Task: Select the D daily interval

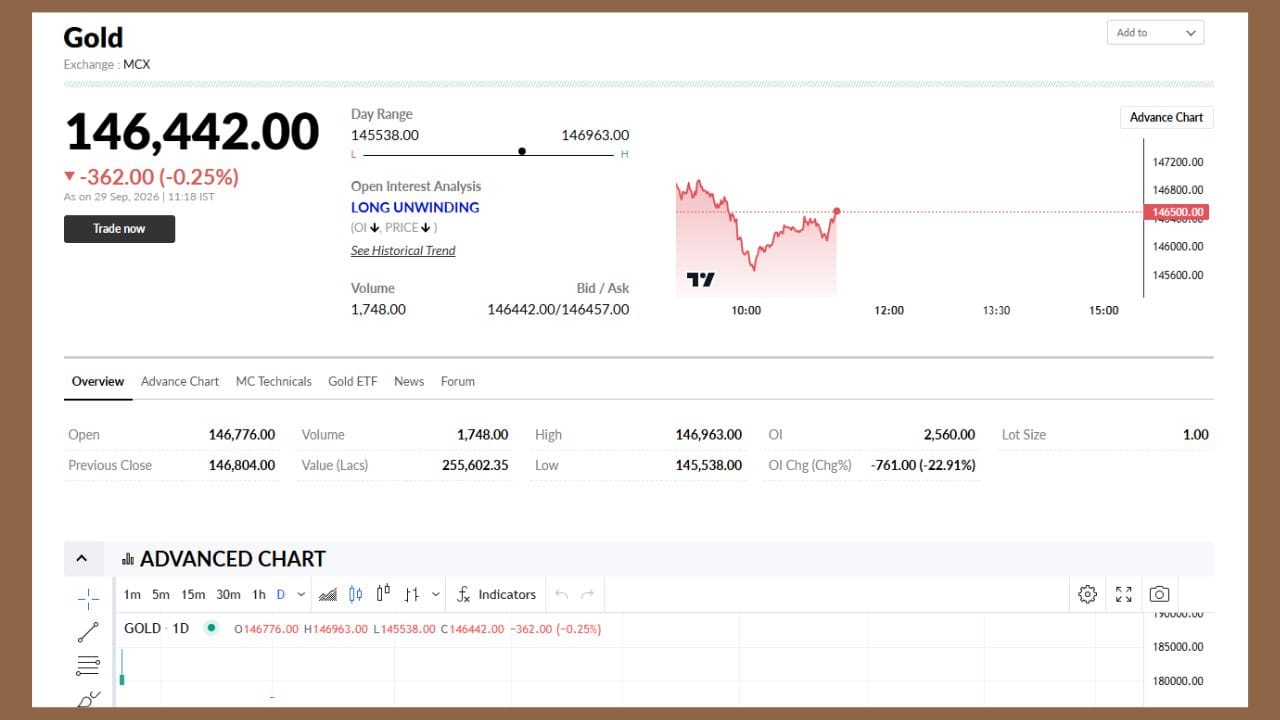Action: 281,594
